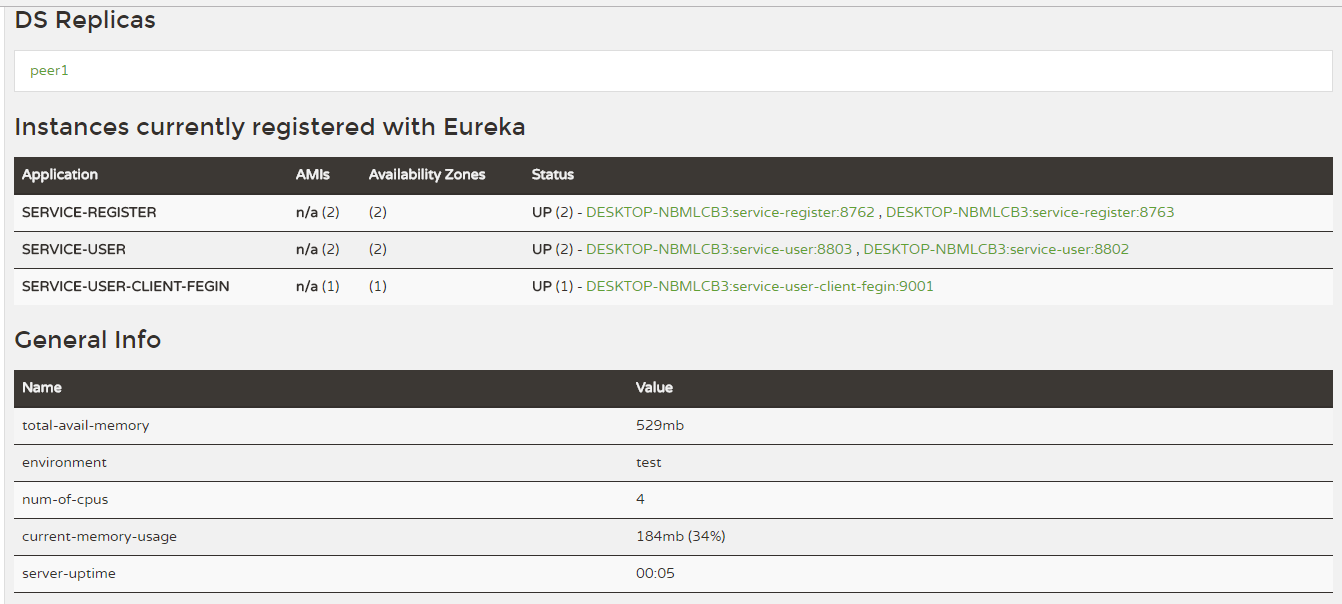Open the service-user:8802 instance link
The height and width of the screenshot is (604, 1342).
[996, 249]
